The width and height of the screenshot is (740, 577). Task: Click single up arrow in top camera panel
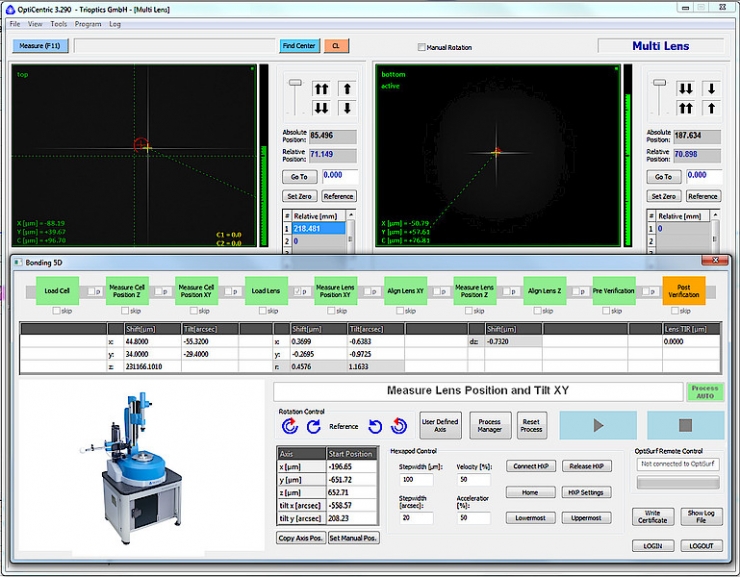click(x=347, y=89)
